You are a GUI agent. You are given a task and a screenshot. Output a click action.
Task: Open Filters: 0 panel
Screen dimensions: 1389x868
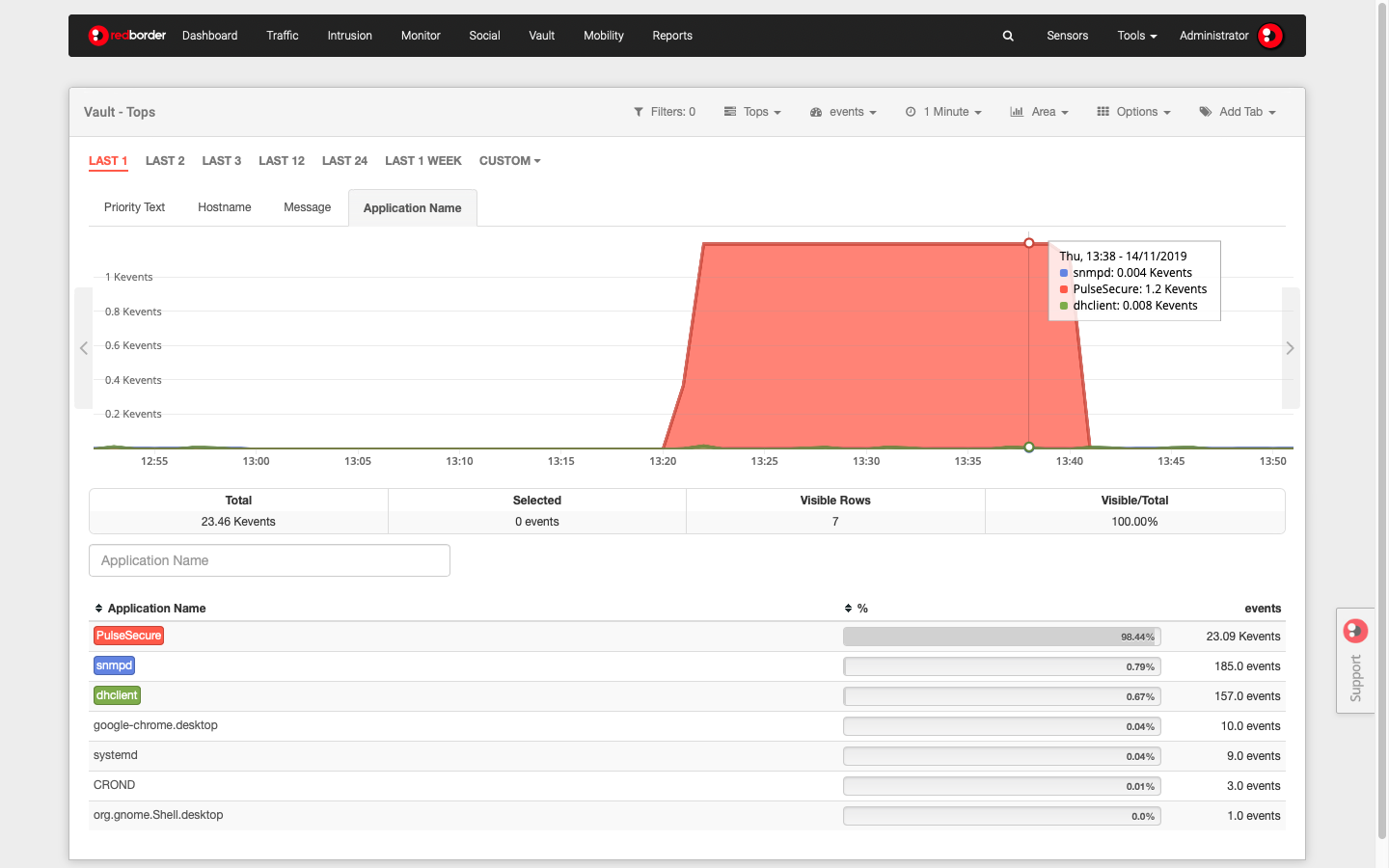pos(665,112)
